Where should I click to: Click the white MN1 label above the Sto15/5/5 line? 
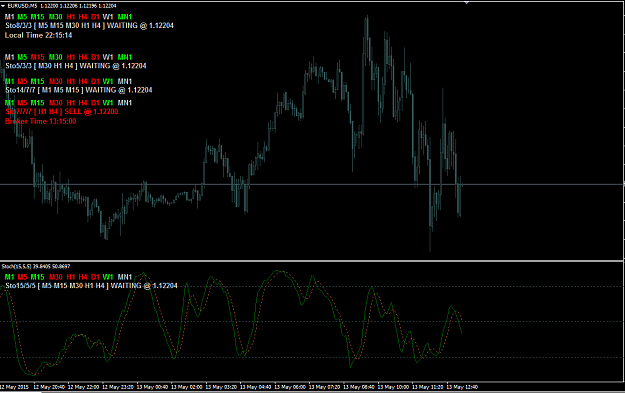pyautogui.click(x=125, y=277)
